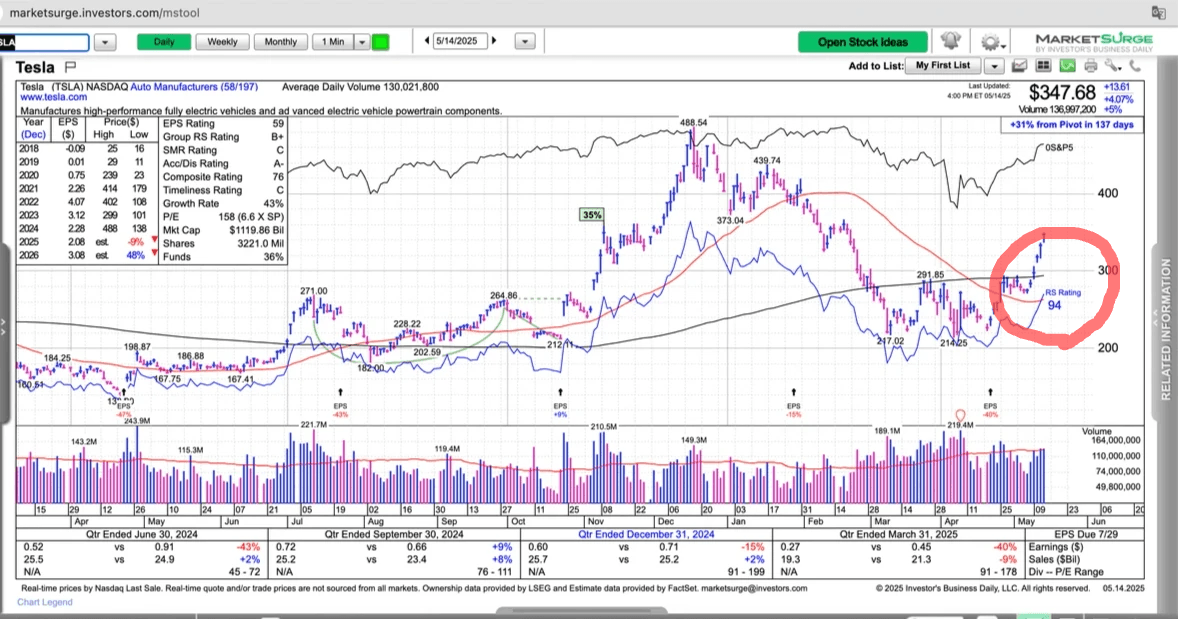Add stock to My First List

point(943,66)
